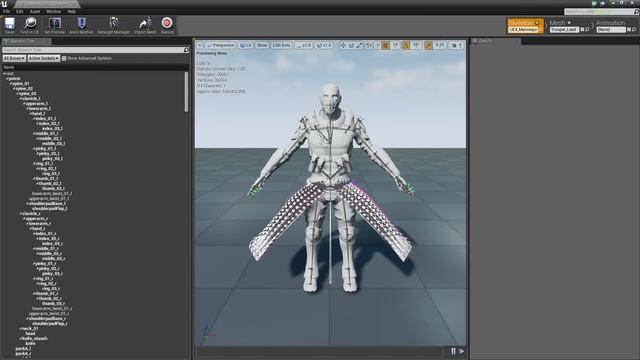Viewport: 640px width, 360px height.
Task: Click the Mesh browse magnifier icon
Action: click(x=587, y=29)
